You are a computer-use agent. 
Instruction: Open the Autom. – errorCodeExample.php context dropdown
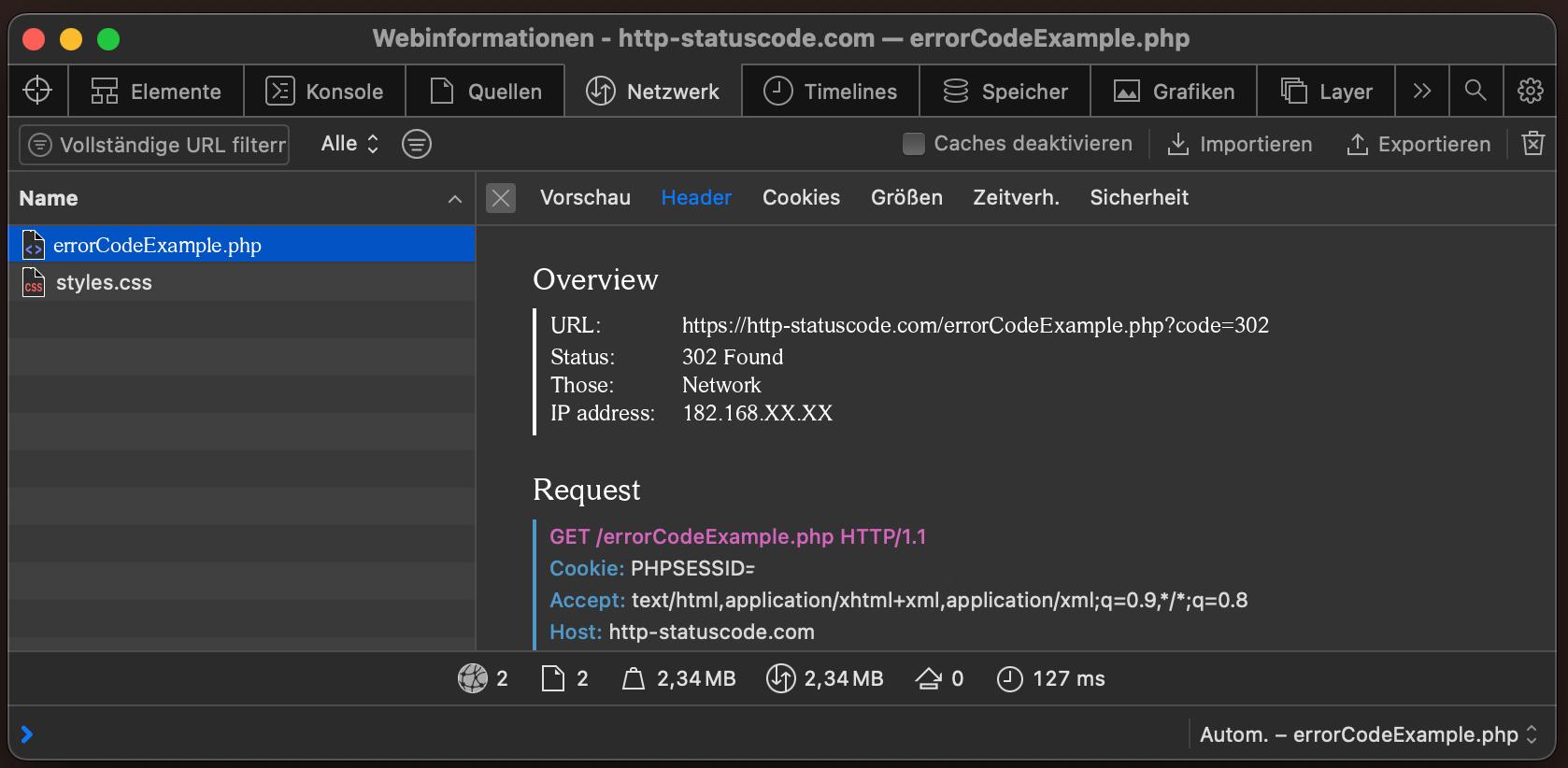(x=1368, y=734)
